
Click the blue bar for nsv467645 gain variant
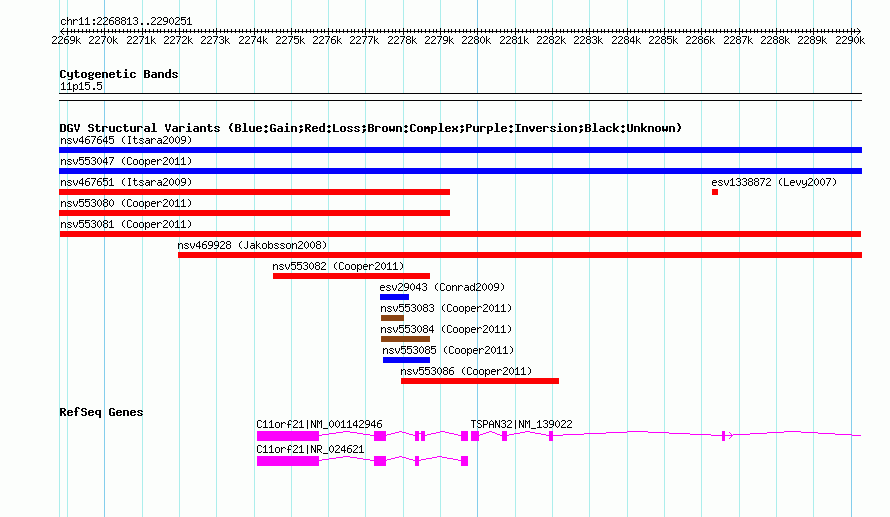point(460,150)
